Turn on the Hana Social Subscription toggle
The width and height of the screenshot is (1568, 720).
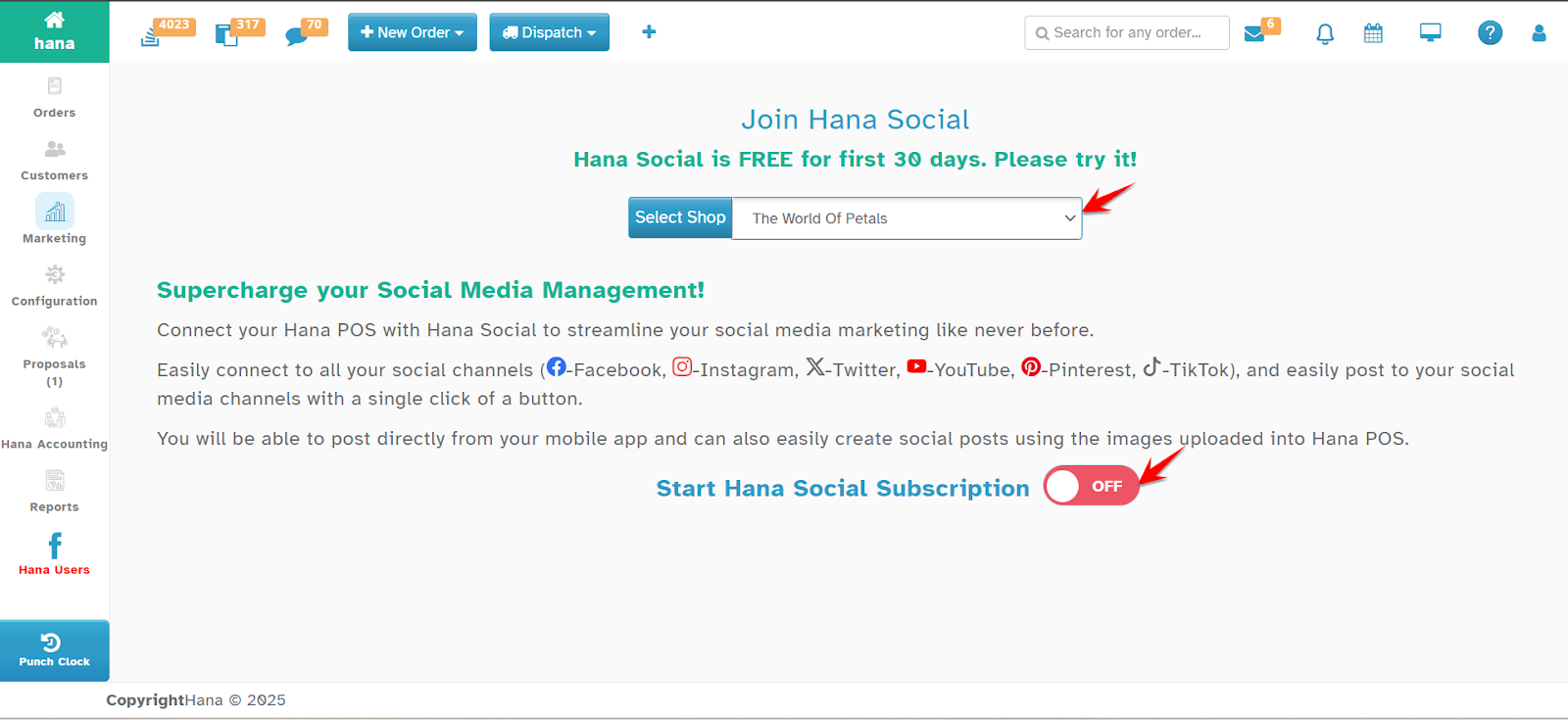(x=1092, y=486)
